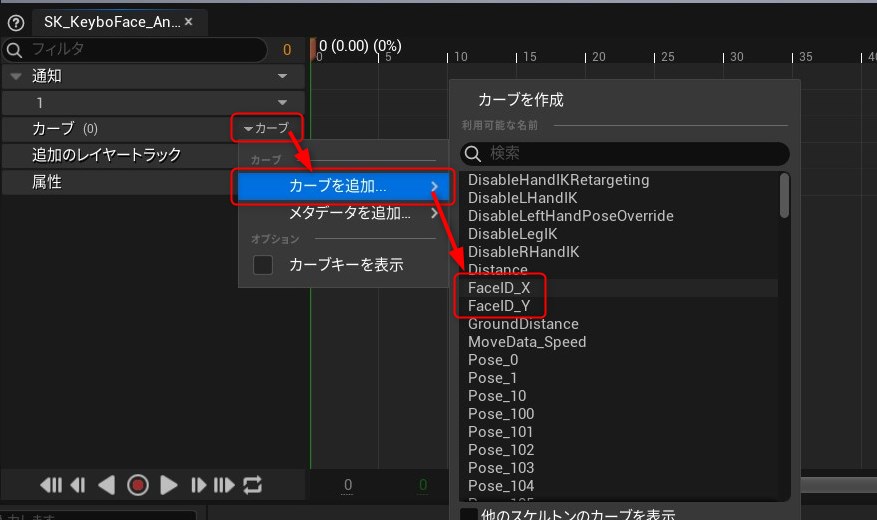
Task: Click the green 0 working range value
Action: coord(423,485)
